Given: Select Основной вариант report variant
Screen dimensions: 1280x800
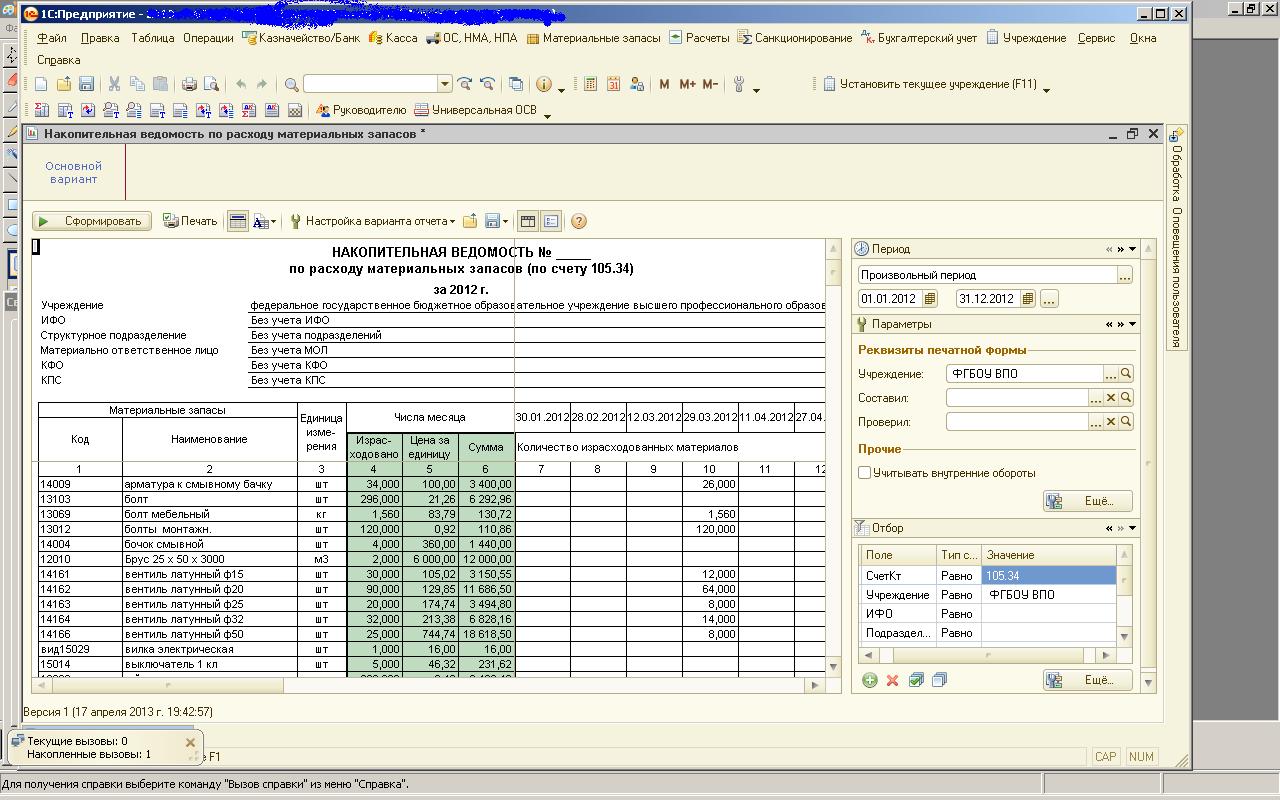Looking at the screenshot, I should (x=73, y=172).
